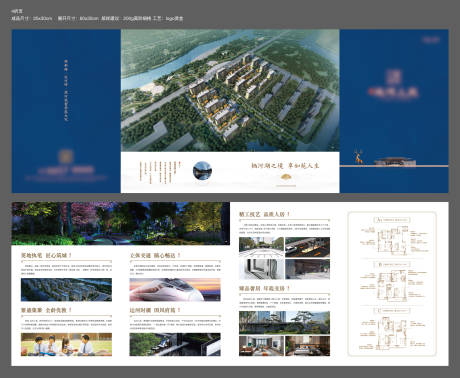Select the pine tree courtyard photo

(284, 323)
